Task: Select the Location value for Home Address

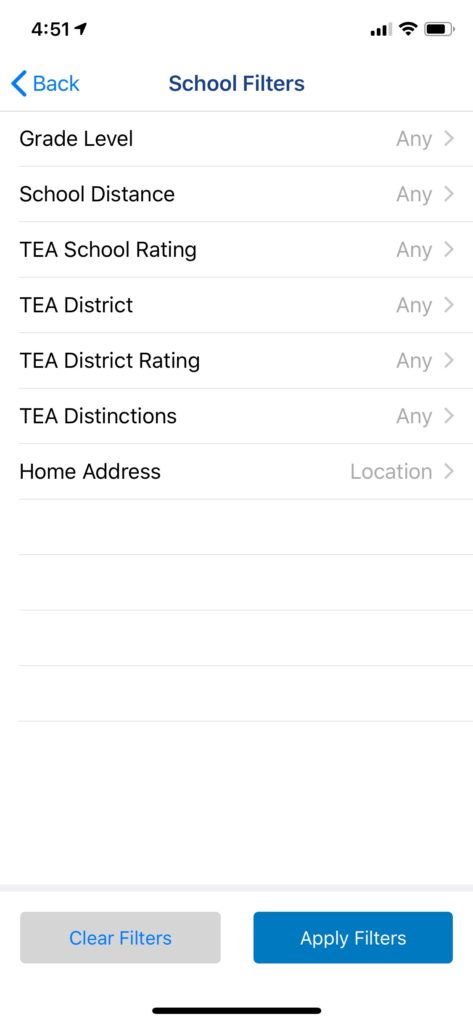Action: [x=391, y=472]
